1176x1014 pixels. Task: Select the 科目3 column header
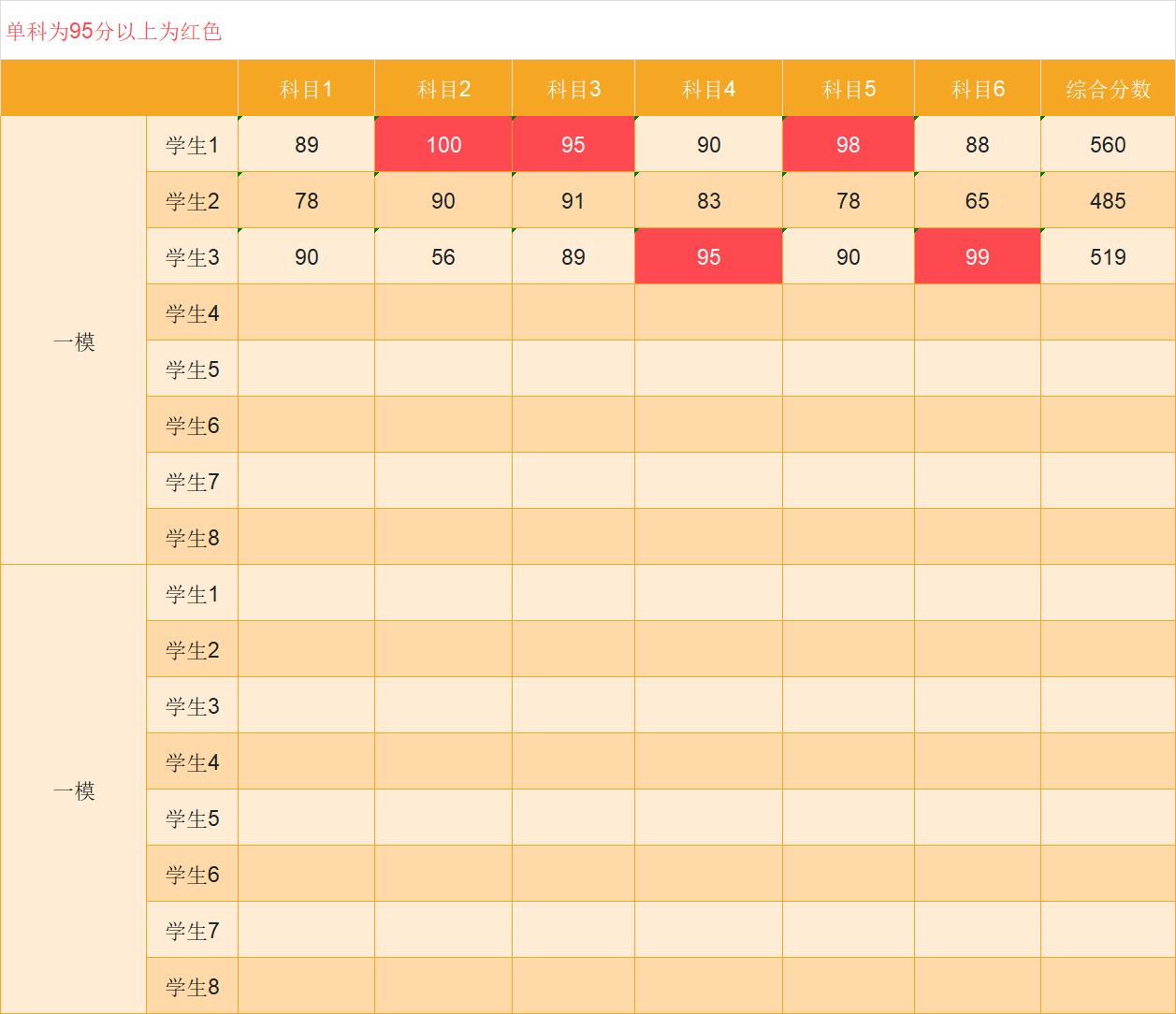(573, 87)
